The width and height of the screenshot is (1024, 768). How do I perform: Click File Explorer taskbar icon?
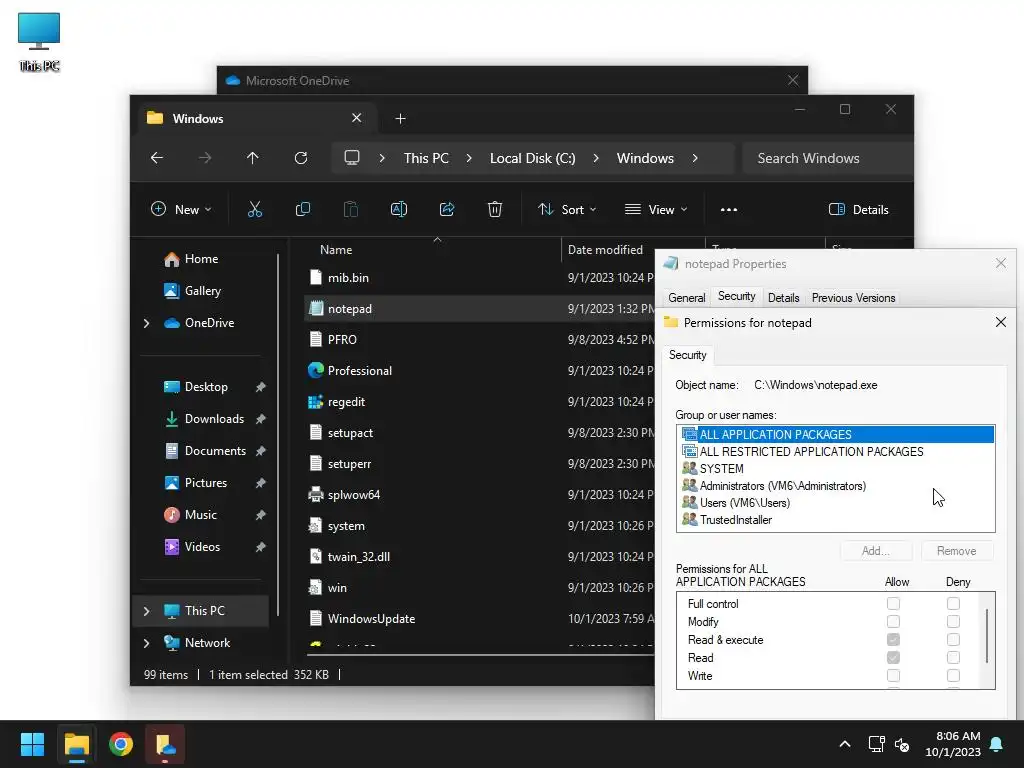pyautogui.click(x=76, y=744)
